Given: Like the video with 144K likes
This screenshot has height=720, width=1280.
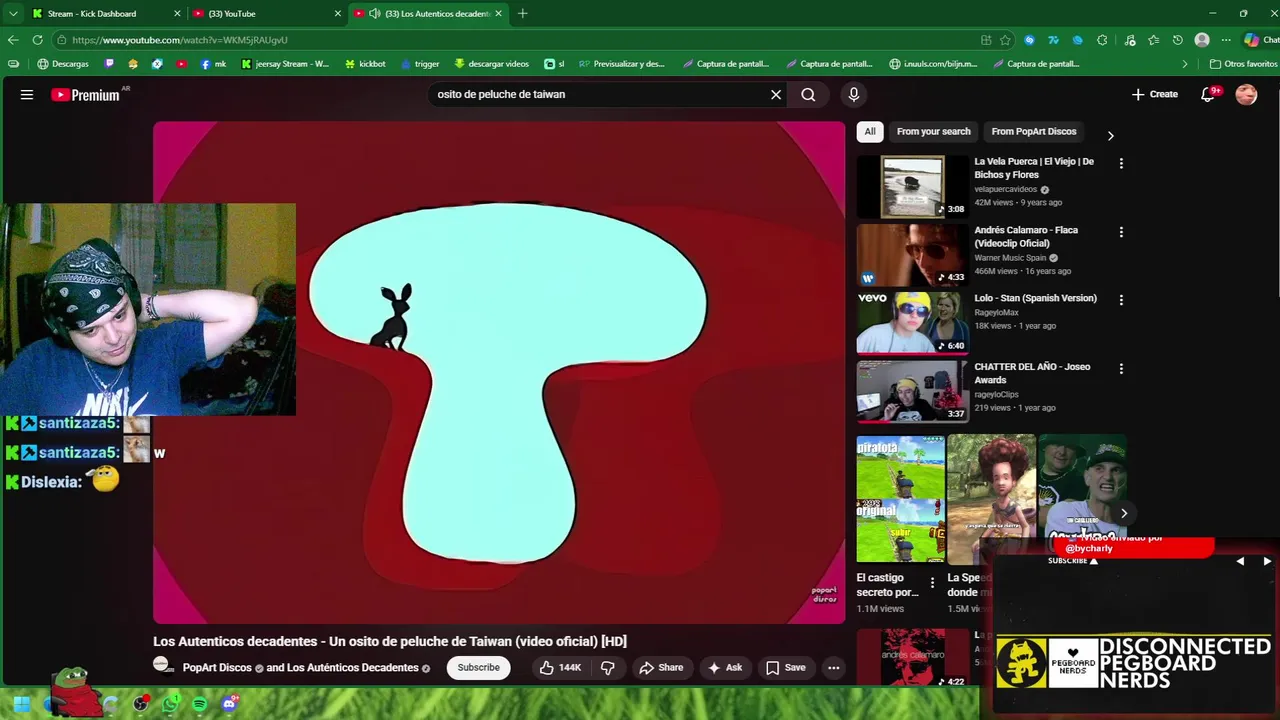Looking at the screenshot, I should point(560,668).
